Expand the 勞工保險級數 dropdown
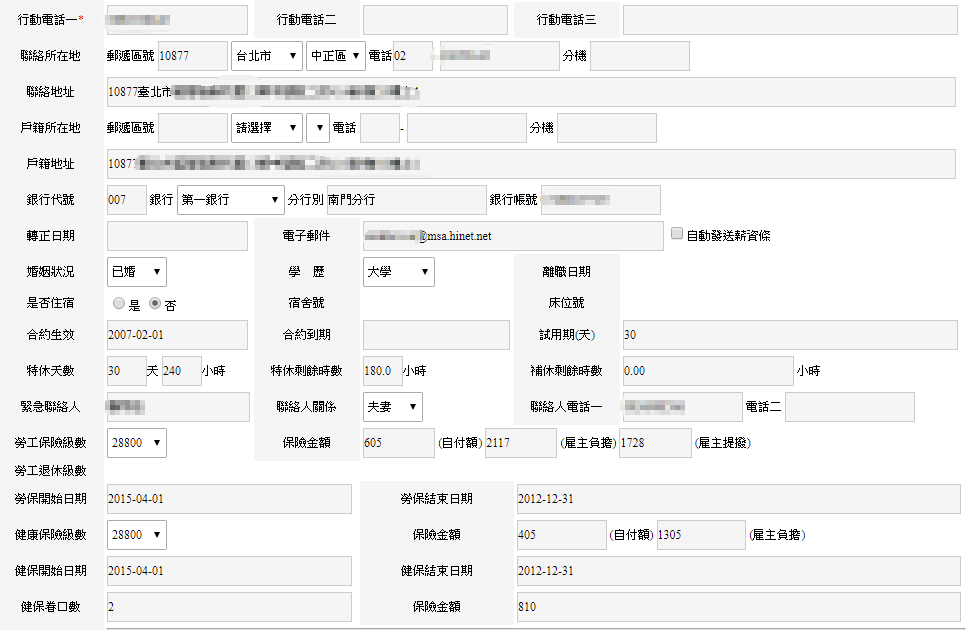Image resolution: width=967 pixels, height=630 pixels. (x=136, y=442)
